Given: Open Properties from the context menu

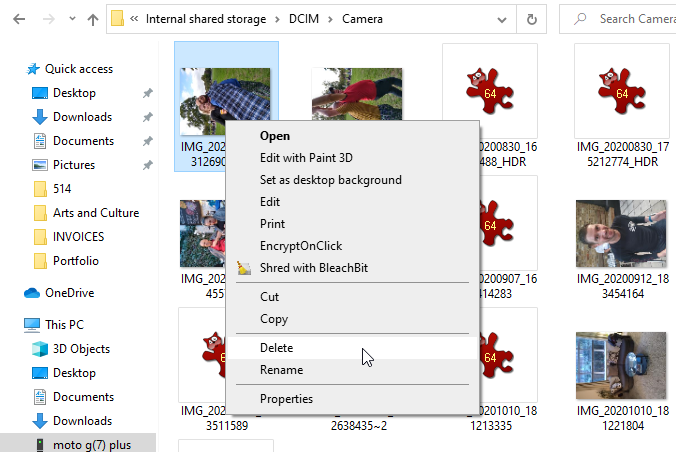Looking at the screenshot, I should (286, 399).
